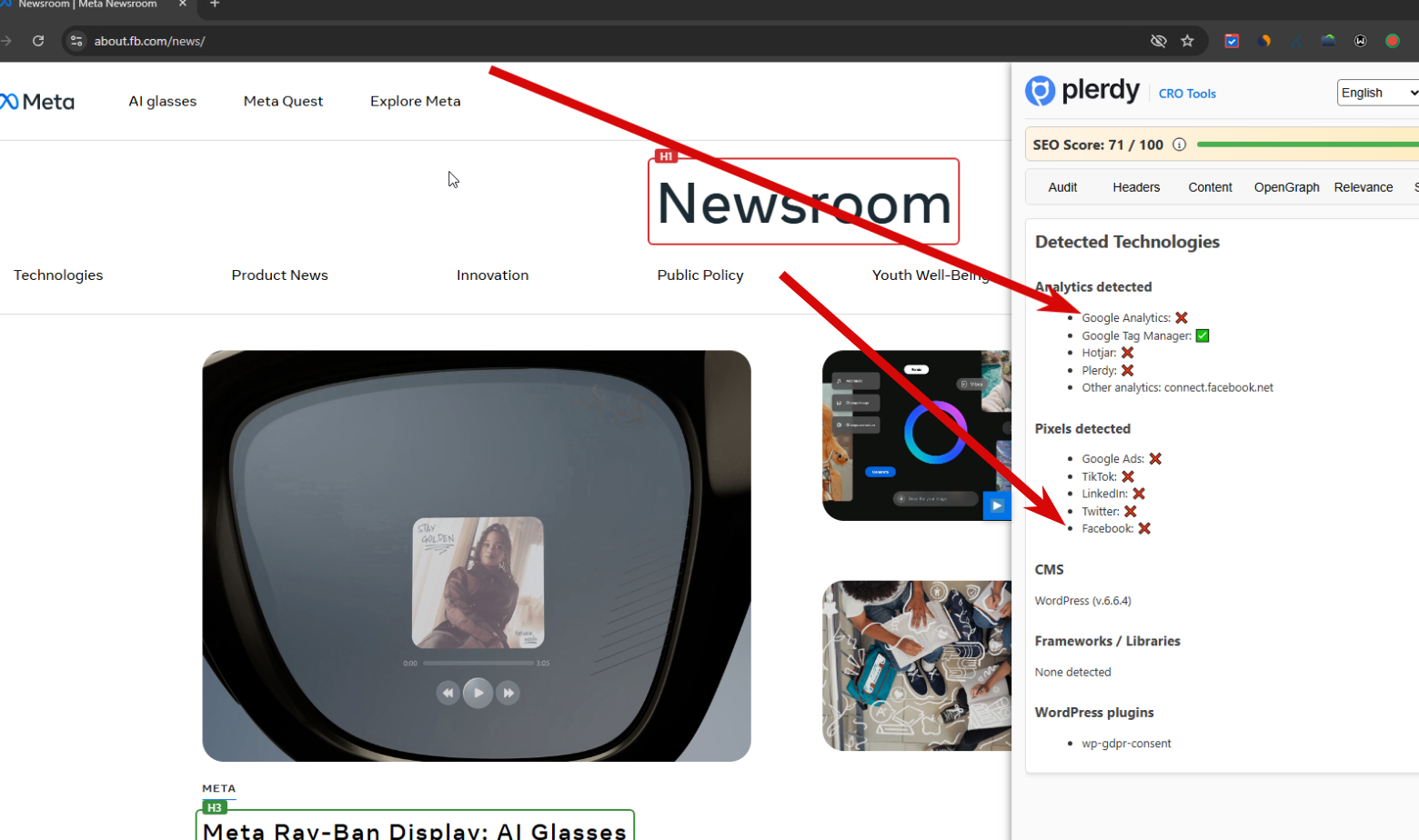Click the 'WordPress plugins' subheading
Screen dimensions: 1419x840
pos(1094,713)
